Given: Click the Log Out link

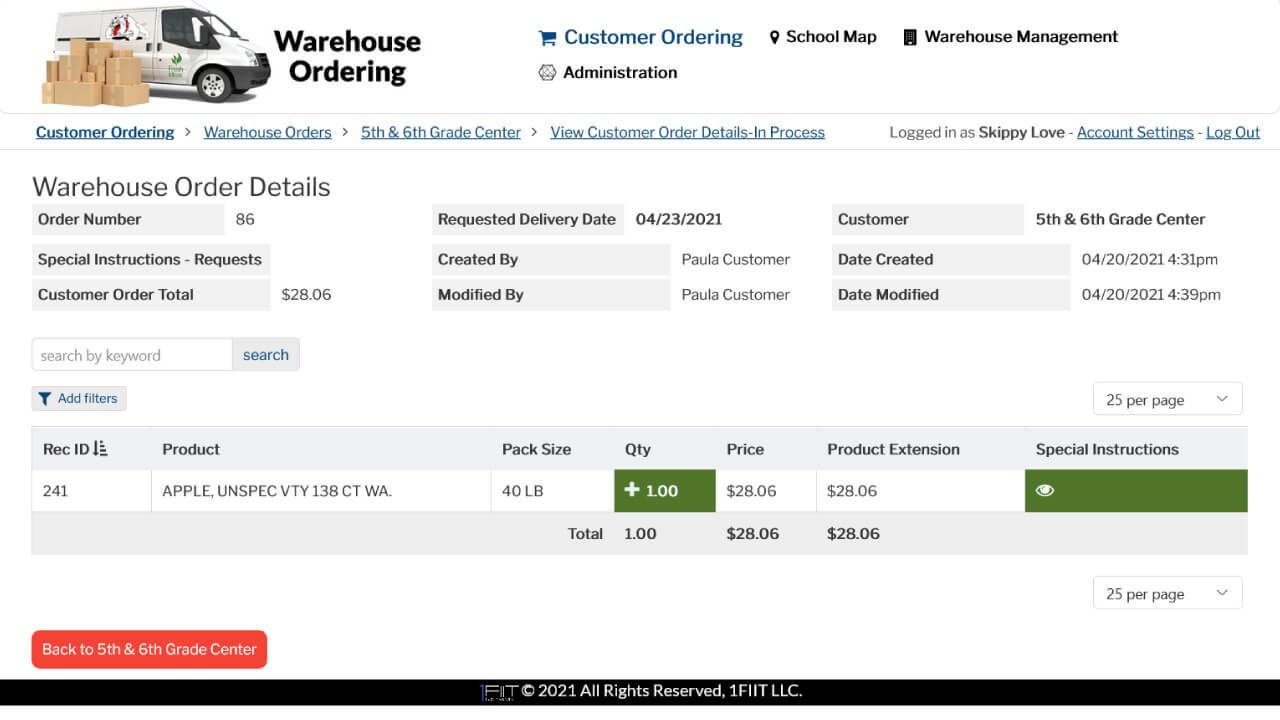Looking at the screenshot, I should [1232, 131].
